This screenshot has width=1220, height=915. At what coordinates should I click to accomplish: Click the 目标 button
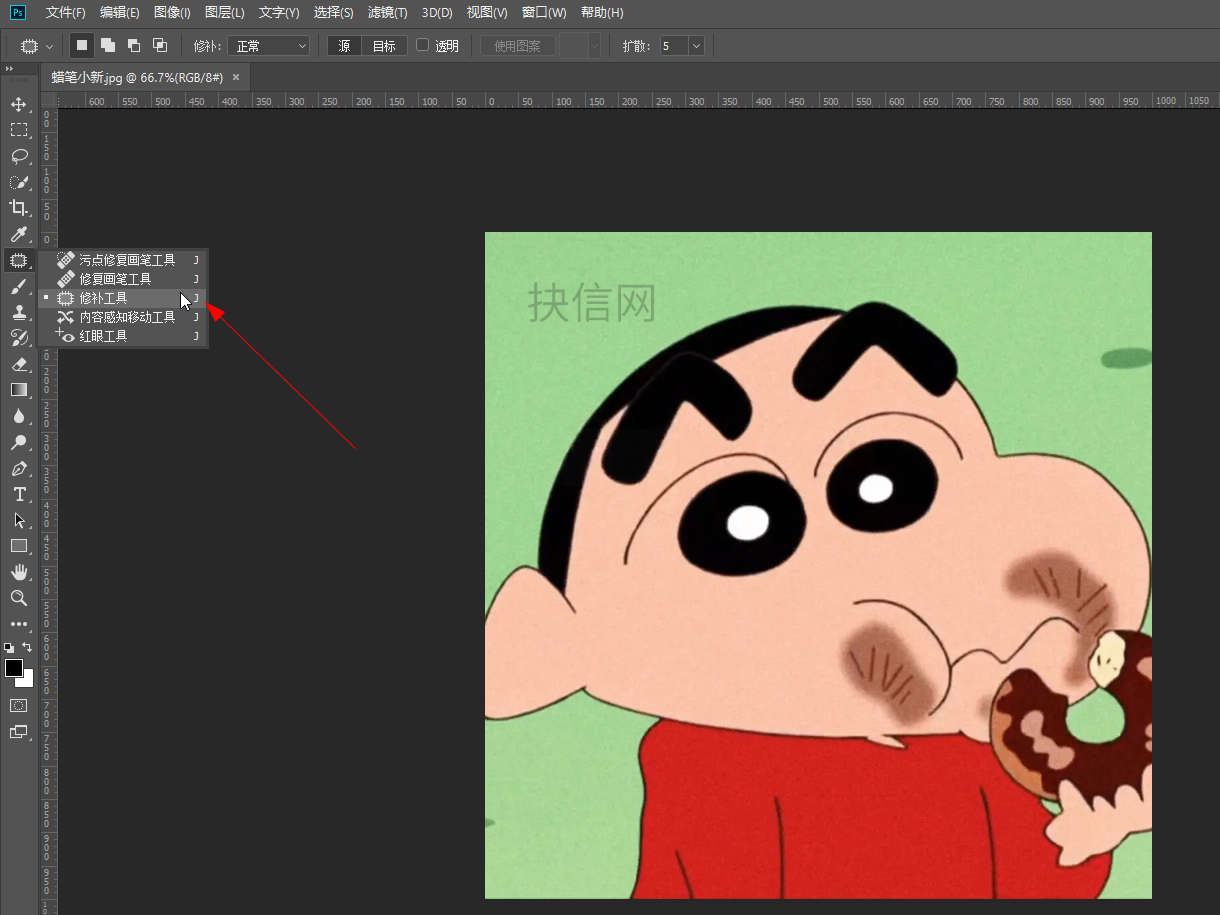point(384,46)
